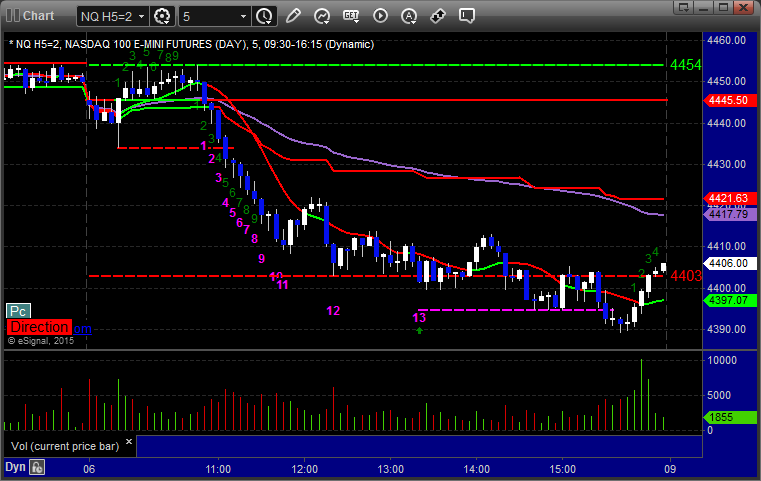Click the magenta count number 13
The image size is (761, 481).
click(419, 317)
